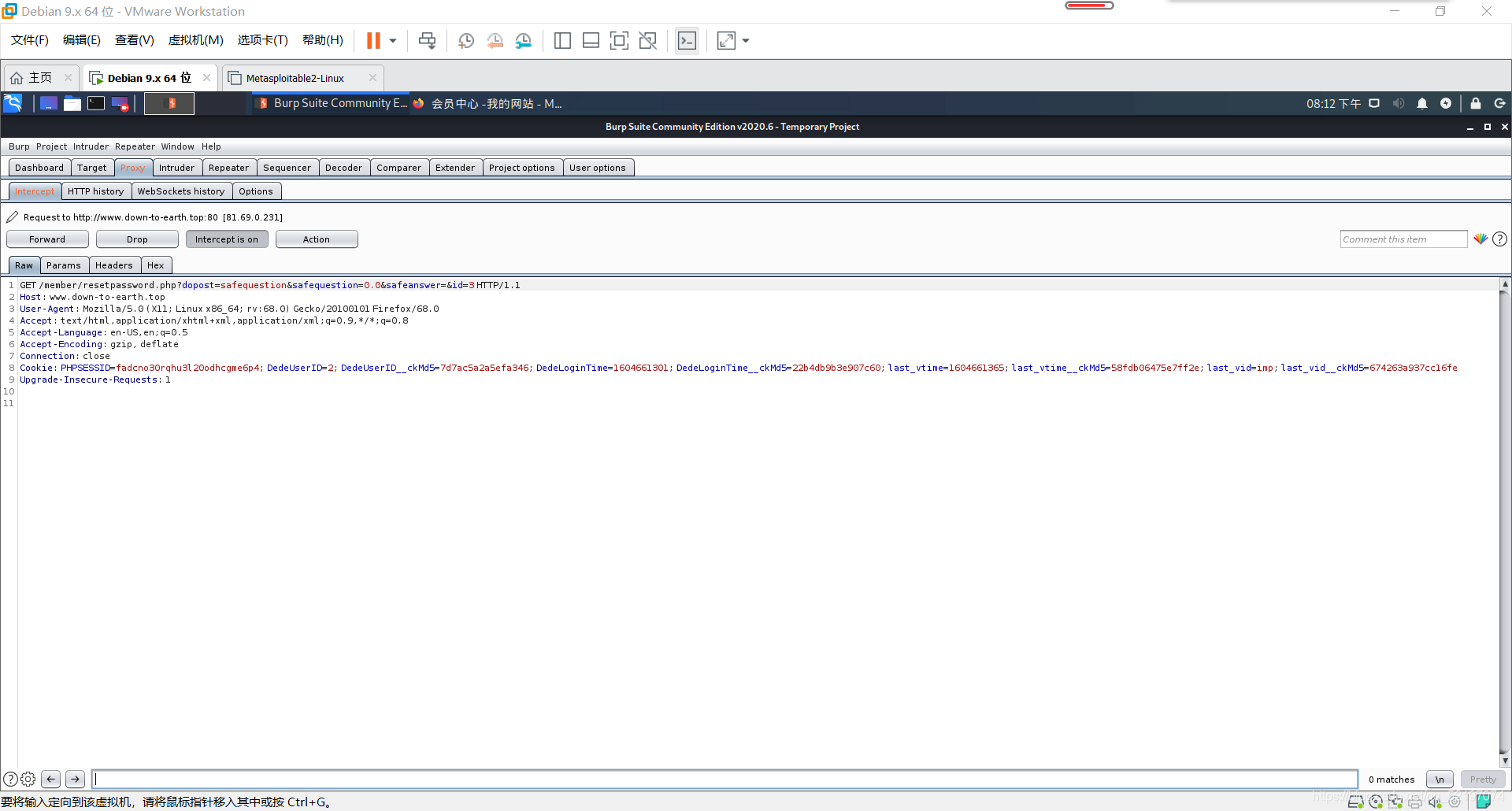Close the Metasploitable2-Linux tab
1512x811 pixels.
coord(372,77)
